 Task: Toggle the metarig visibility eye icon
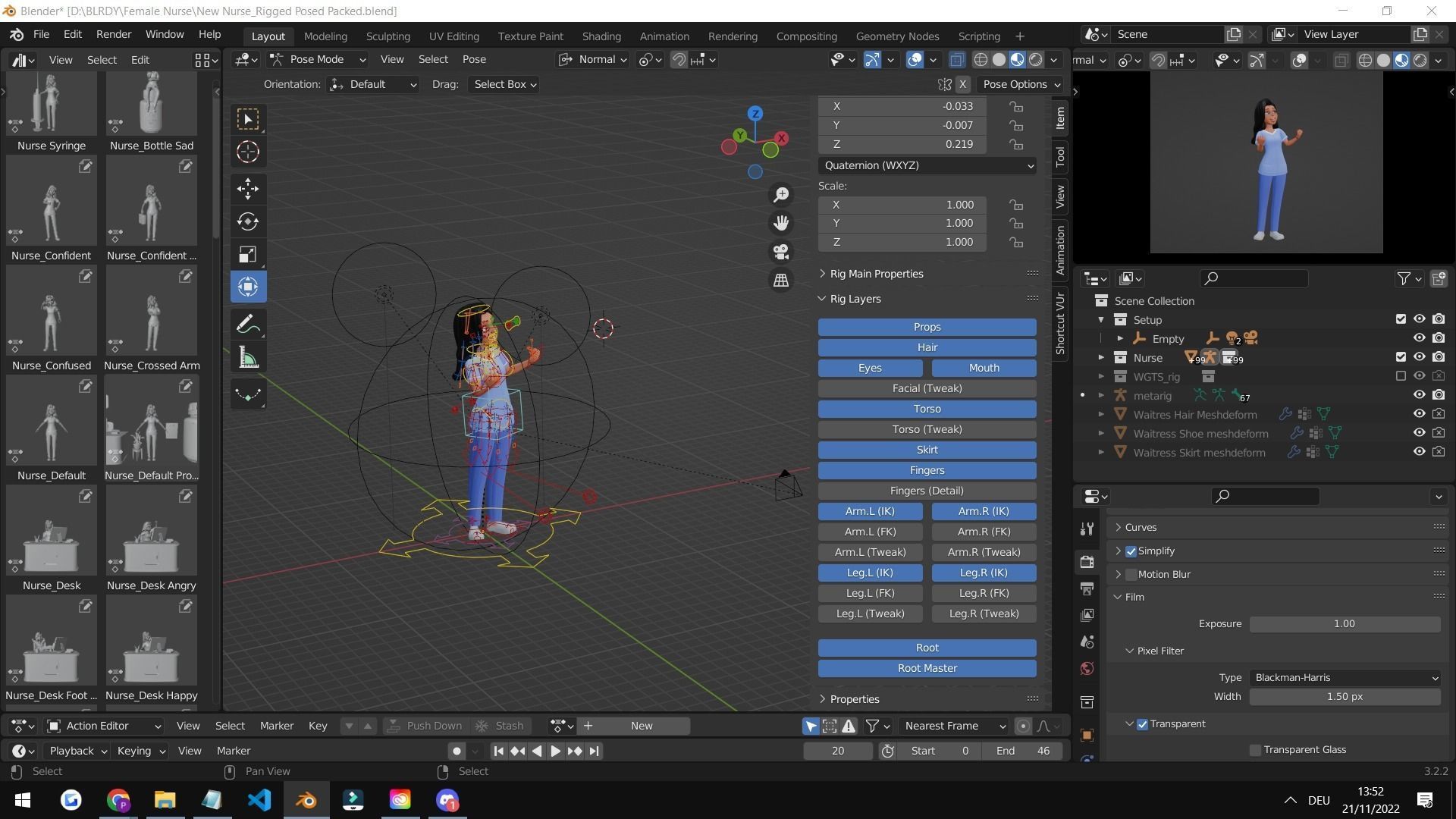pyautogui.click(x=1419, y=395)
